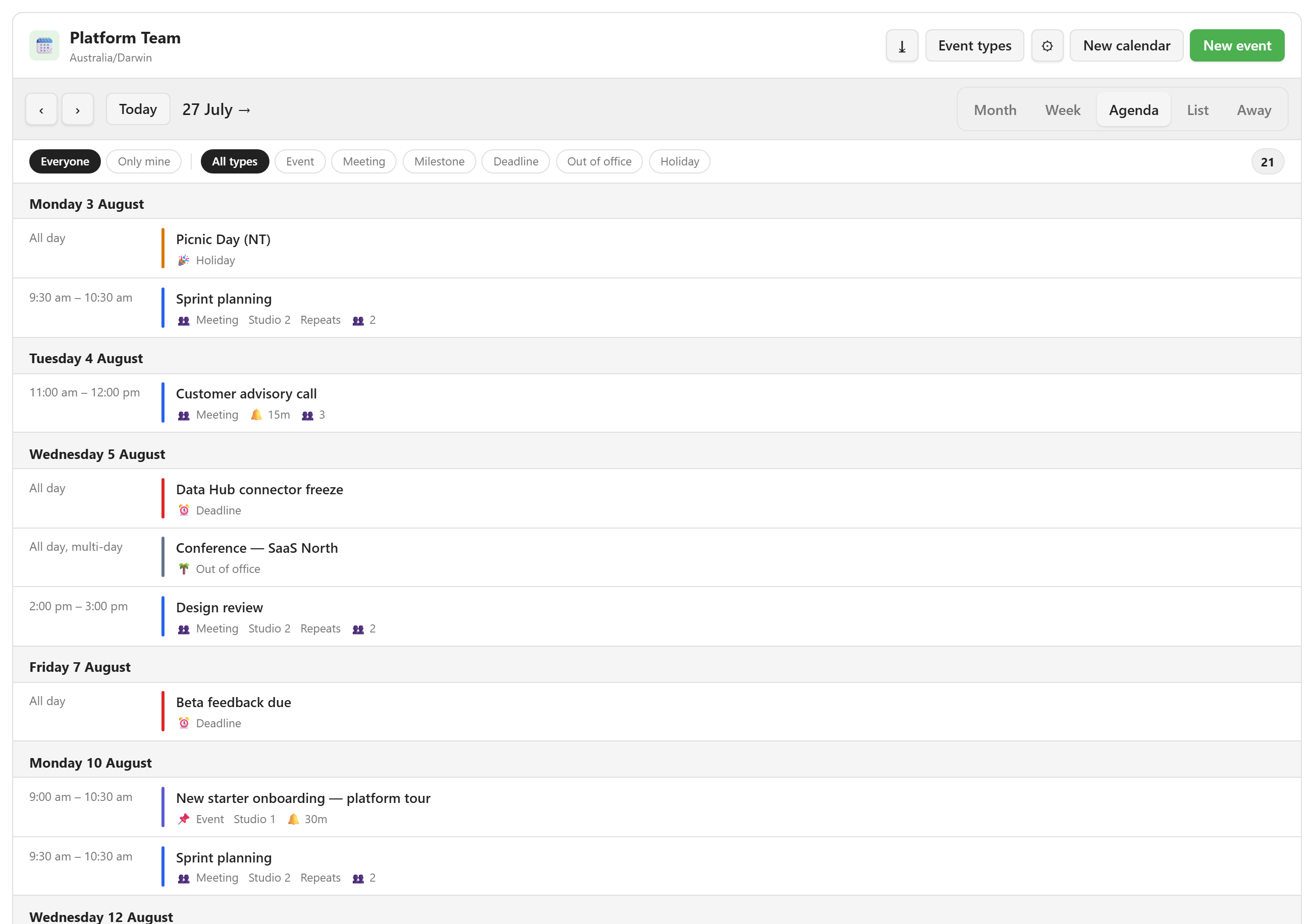
Task: Select the Agenda view tab
Action: coord(1133,110)
